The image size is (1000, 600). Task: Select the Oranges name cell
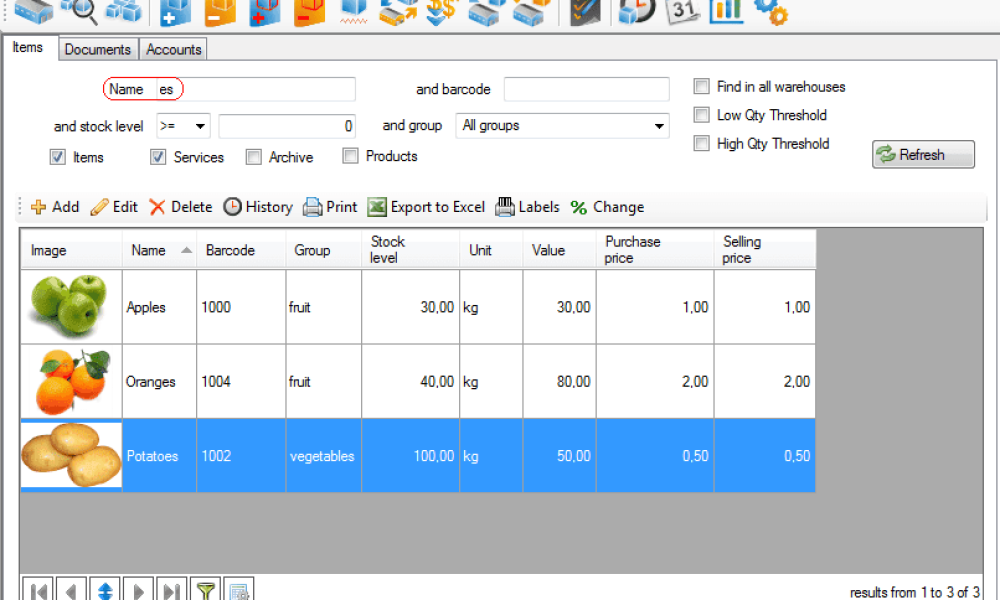click(159, 381)
